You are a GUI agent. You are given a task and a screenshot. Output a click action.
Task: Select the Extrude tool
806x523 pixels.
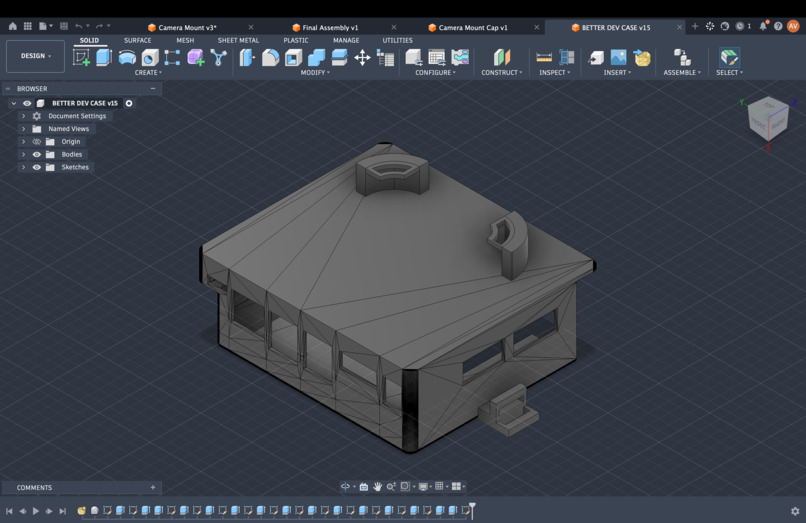click(104, 58)
